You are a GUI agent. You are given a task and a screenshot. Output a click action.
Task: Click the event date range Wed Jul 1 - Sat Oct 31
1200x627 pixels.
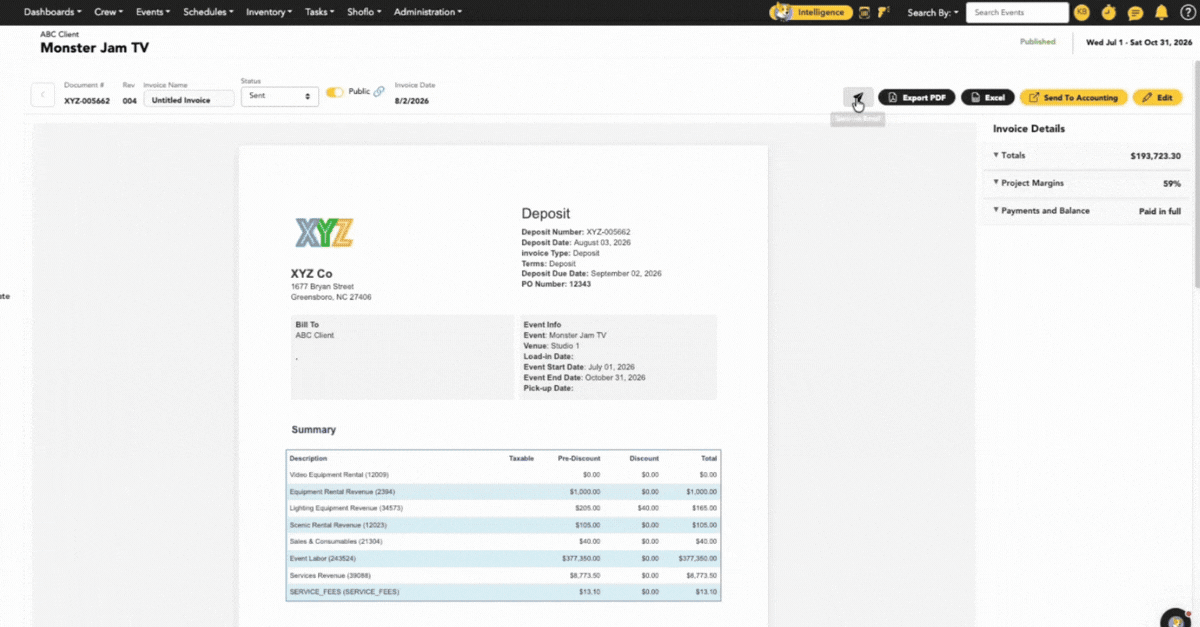coord(1138,42)
